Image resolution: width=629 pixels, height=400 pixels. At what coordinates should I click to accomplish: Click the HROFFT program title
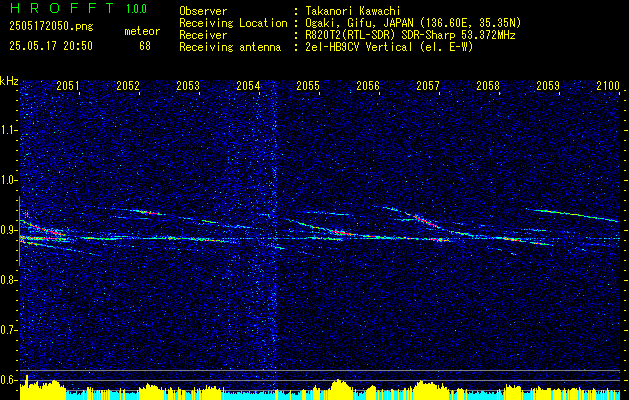pos(62,8)
